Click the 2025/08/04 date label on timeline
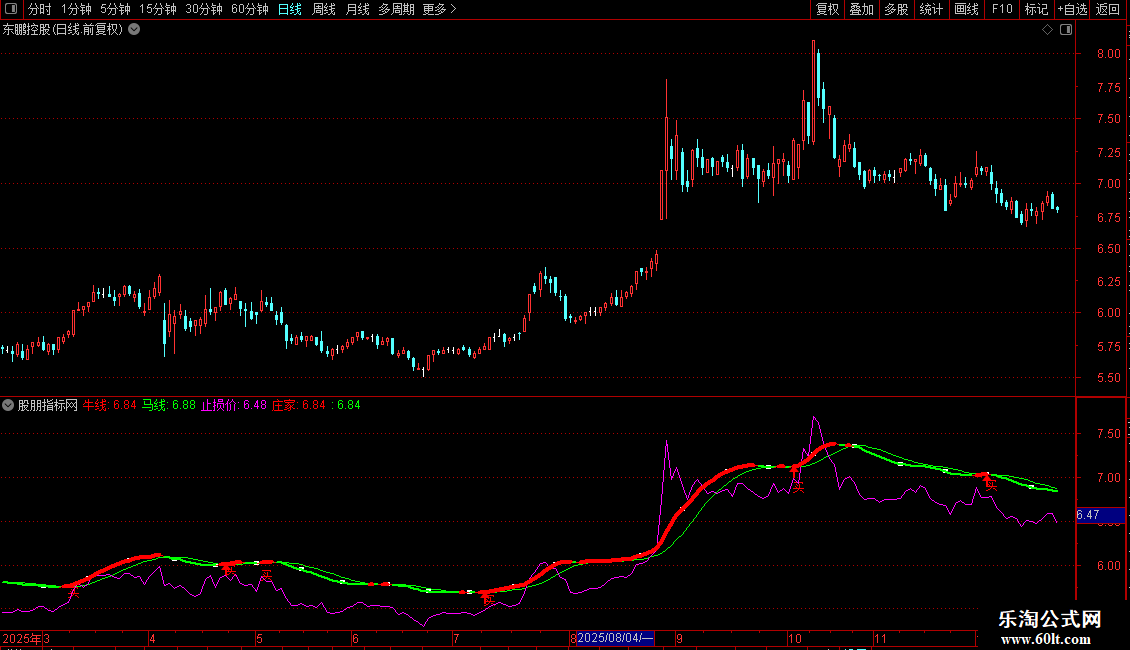Screen dimensions: 1130x650 tap(615, 638)
